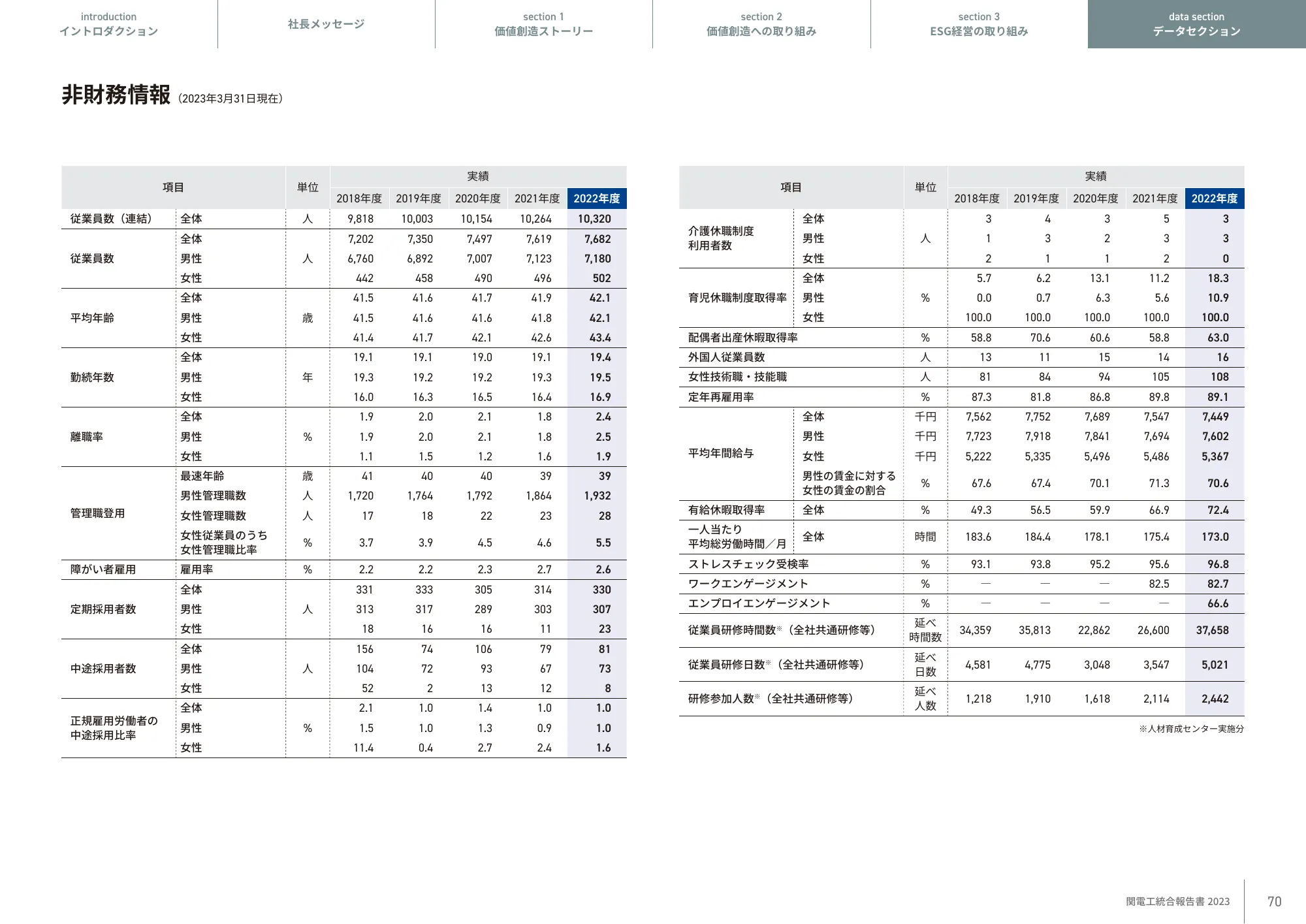Click the 非財務情報 page title
The height and width of the screenshot is (924, 1306).
pos(115,93)
